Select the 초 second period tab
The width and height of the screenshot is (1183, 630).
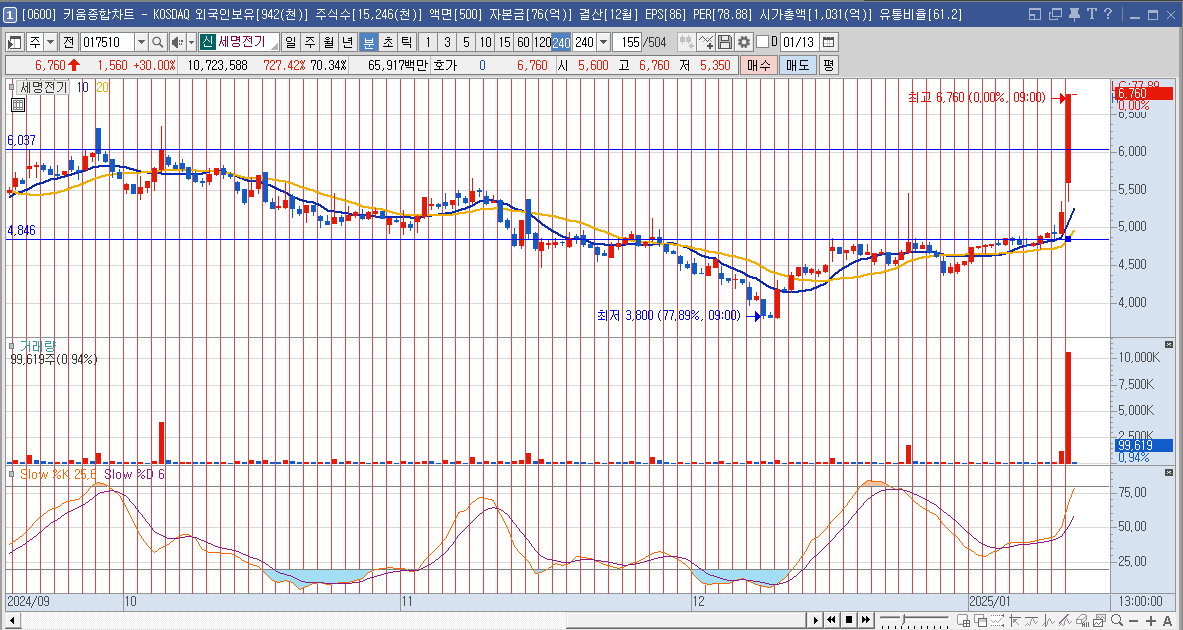coord(388,42)
